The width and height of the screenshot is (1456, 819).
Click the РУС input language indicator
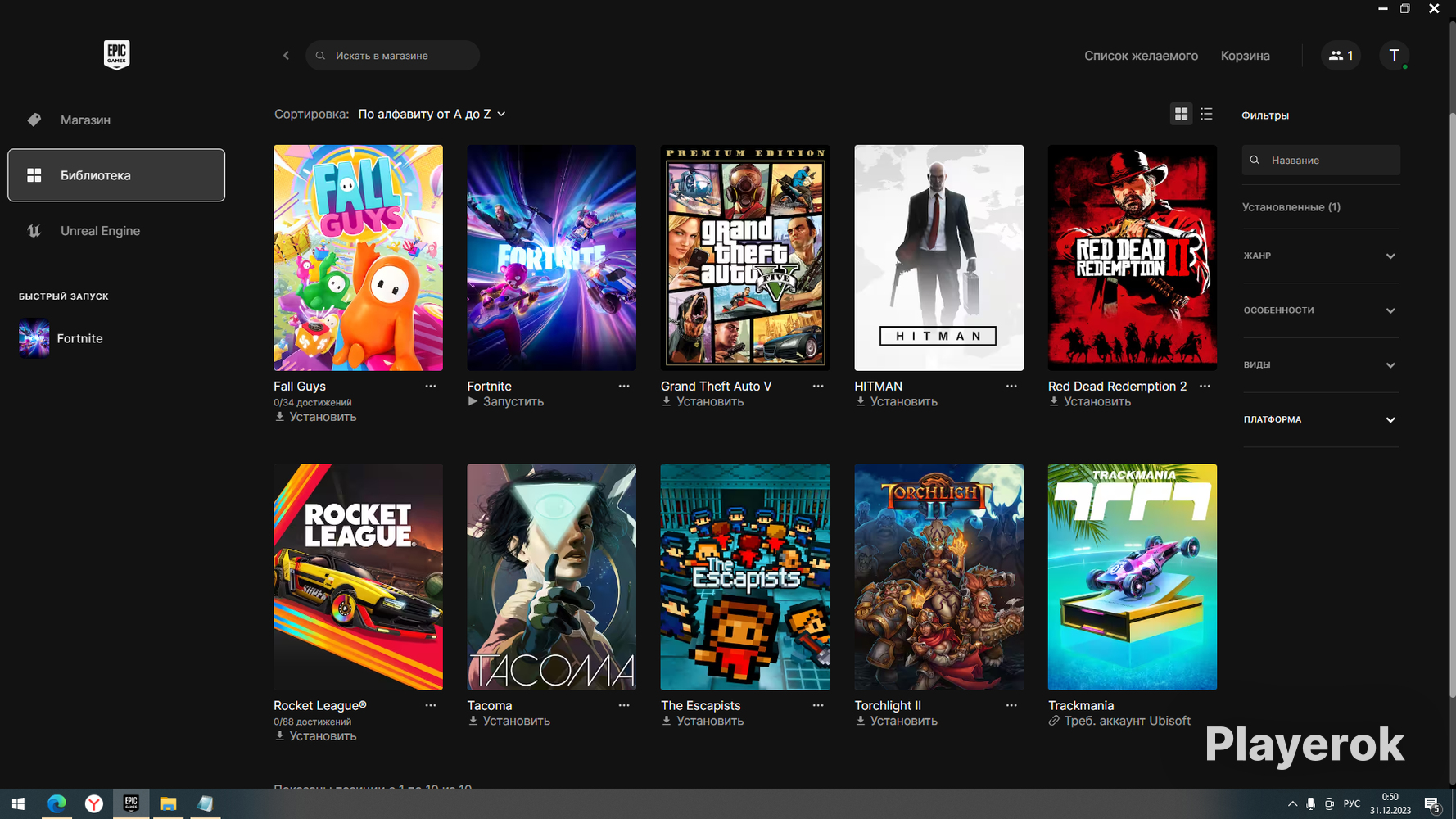point(1352,804)
